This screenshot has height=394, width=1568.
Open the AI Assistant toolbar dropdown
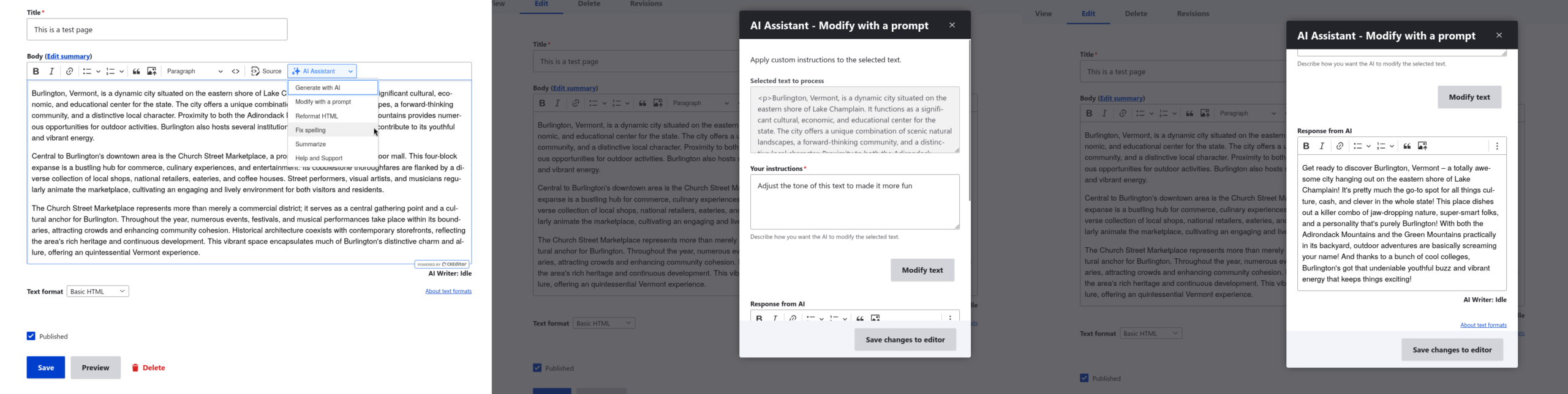point(322,72)
